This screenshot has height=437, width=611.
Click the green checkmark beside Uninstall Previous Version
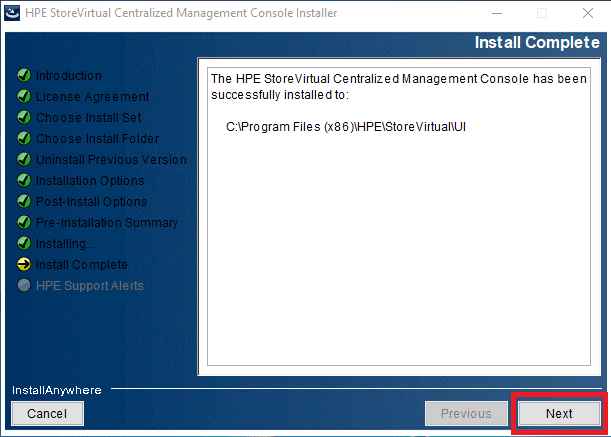[x=24, y=159]
